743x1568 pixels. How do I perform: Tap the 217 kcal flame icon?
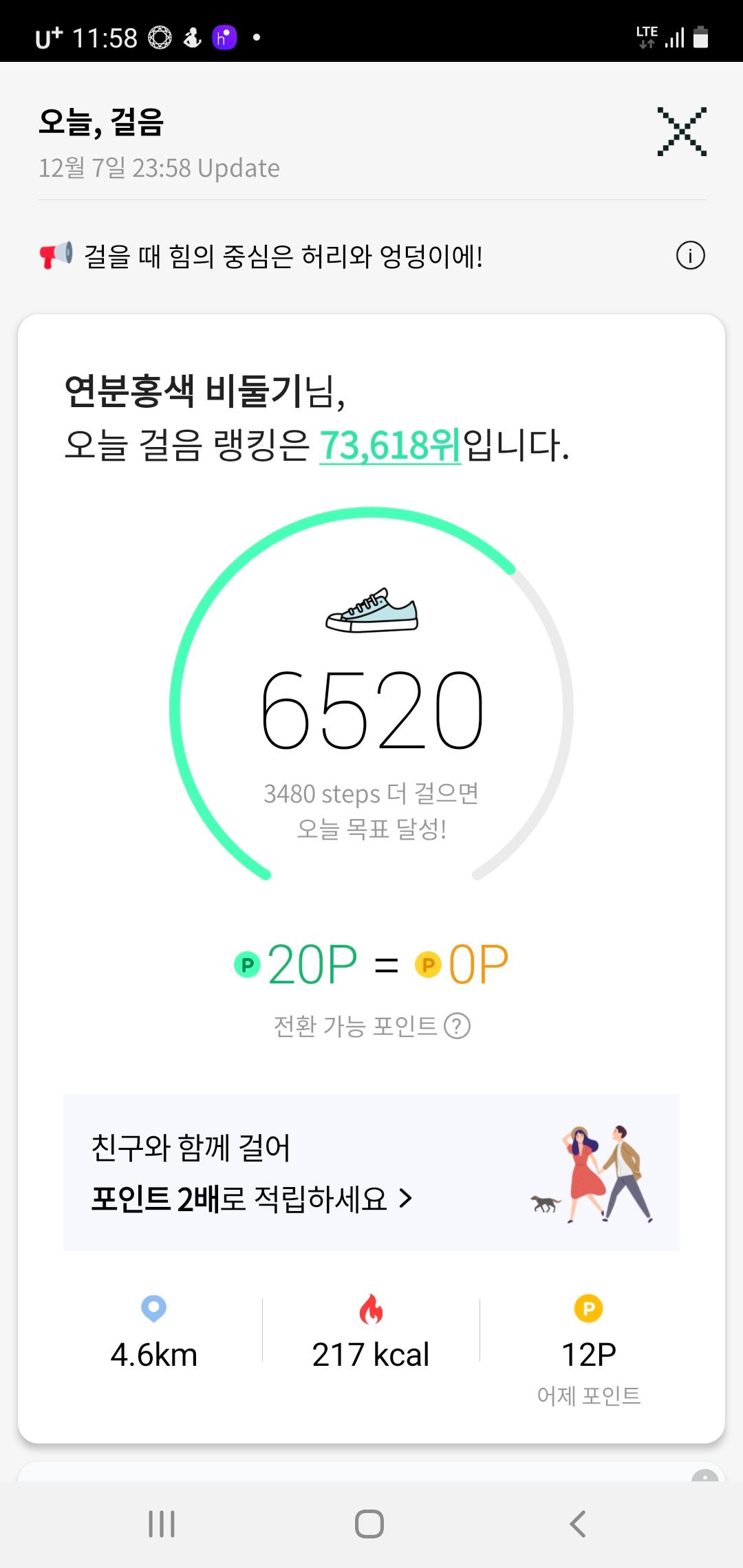pos(371,1309)
